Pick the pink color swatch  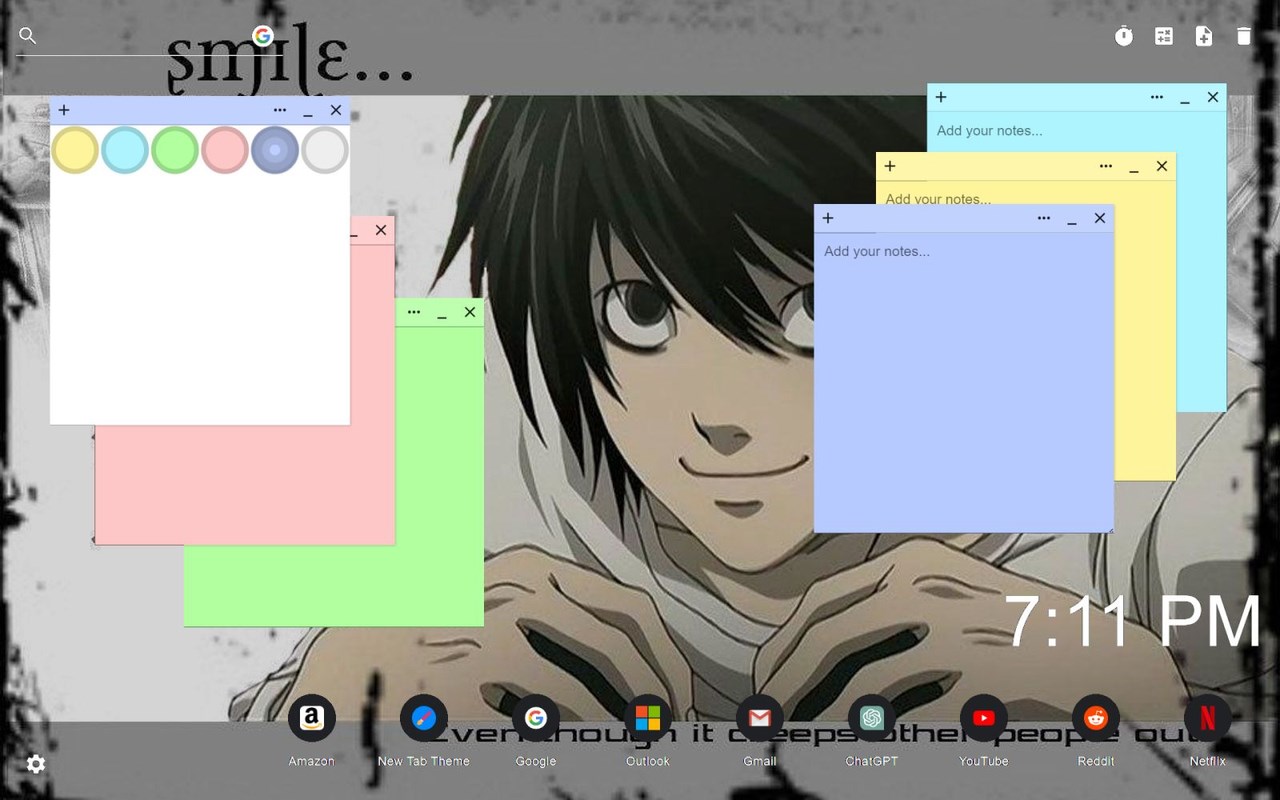pos(225,150)
